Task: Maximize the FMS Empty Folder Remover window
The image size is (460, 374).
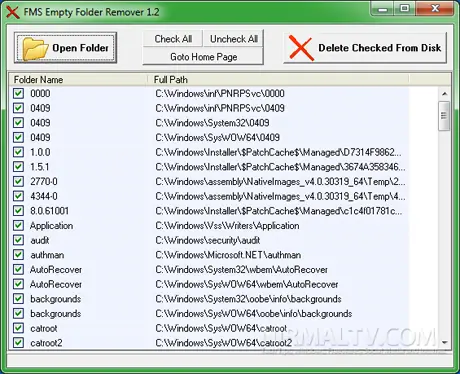Action: (405, 9)
